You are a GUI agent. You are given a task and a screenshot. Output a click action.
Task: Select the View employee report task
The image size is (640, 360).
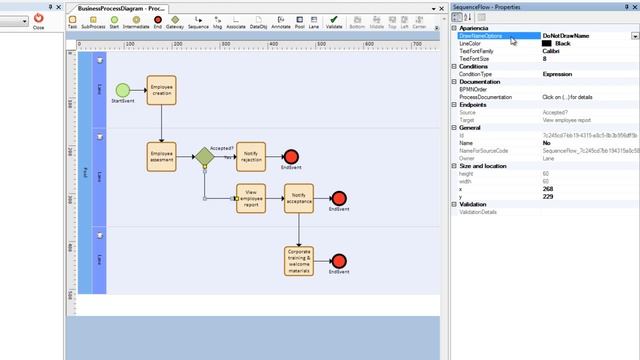tap(251, 198)
